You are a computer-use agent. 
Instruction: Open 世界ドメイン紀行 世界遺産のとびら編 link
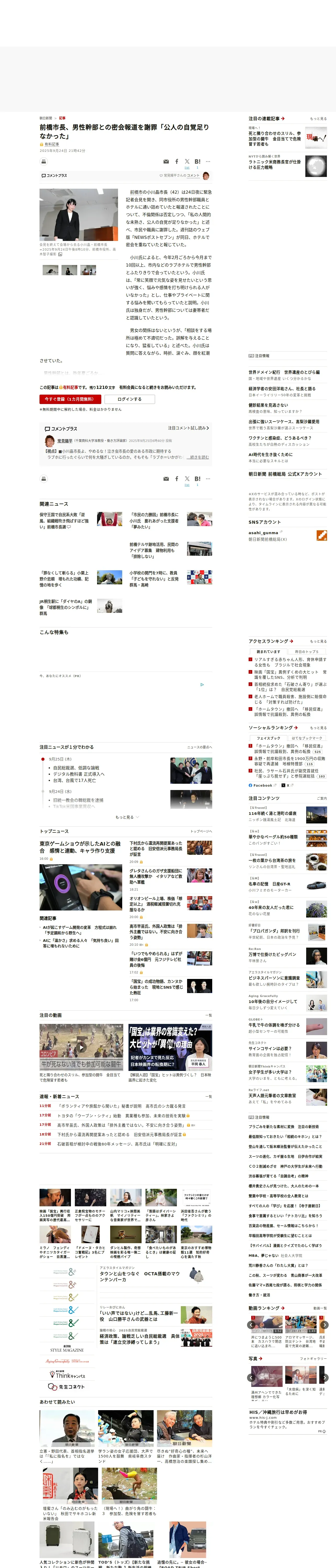pyautogui.click(x=284, y=372)
